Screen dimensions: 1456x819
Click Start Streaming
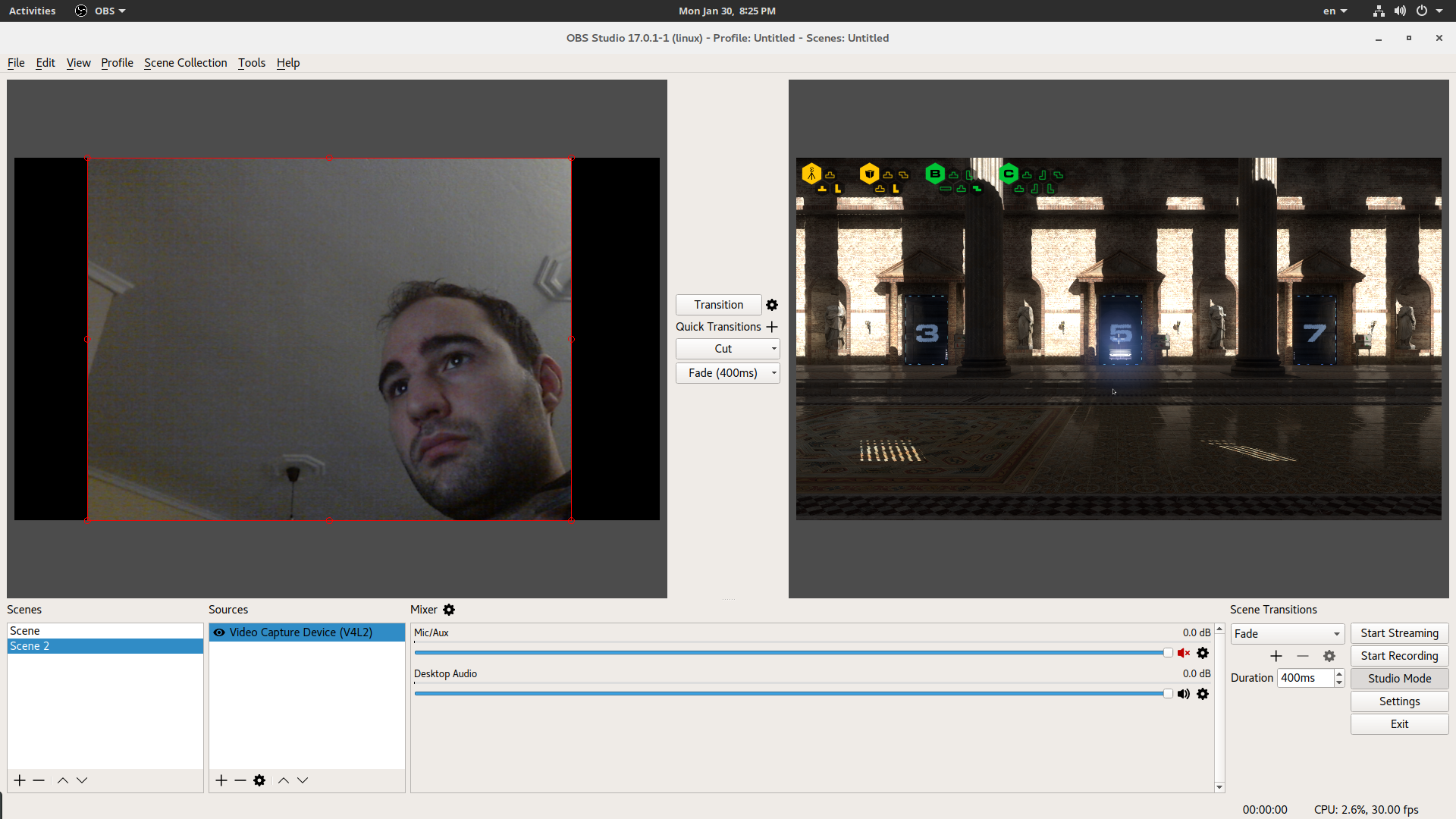[1399, 633]
